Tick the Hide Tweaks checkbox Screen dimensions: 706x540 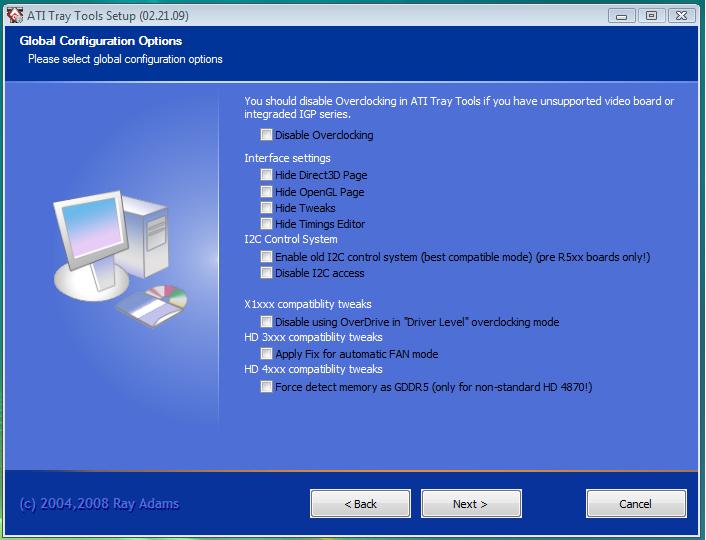(x=266, y=208)
